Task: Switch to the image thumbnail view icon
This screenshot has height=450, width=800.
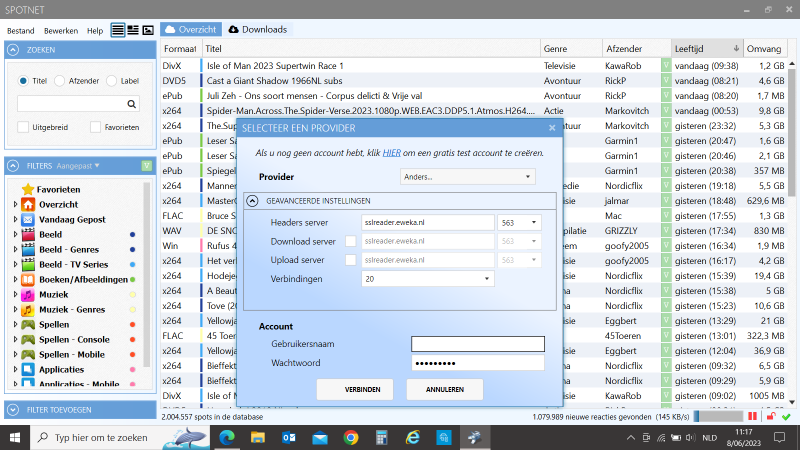Action: click(147, 30)
